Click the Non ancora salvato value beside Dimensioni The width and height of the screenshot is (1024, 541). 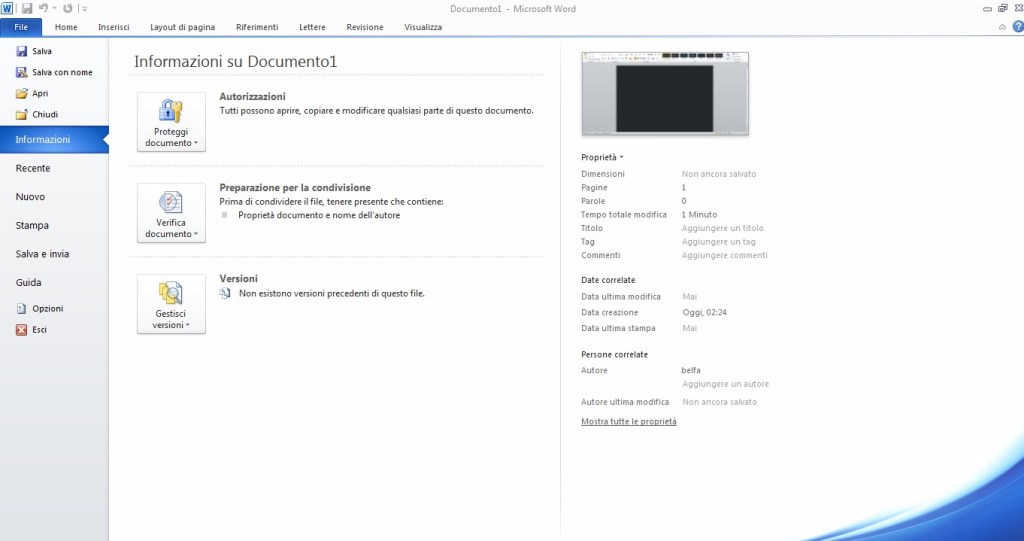[718, 174]
